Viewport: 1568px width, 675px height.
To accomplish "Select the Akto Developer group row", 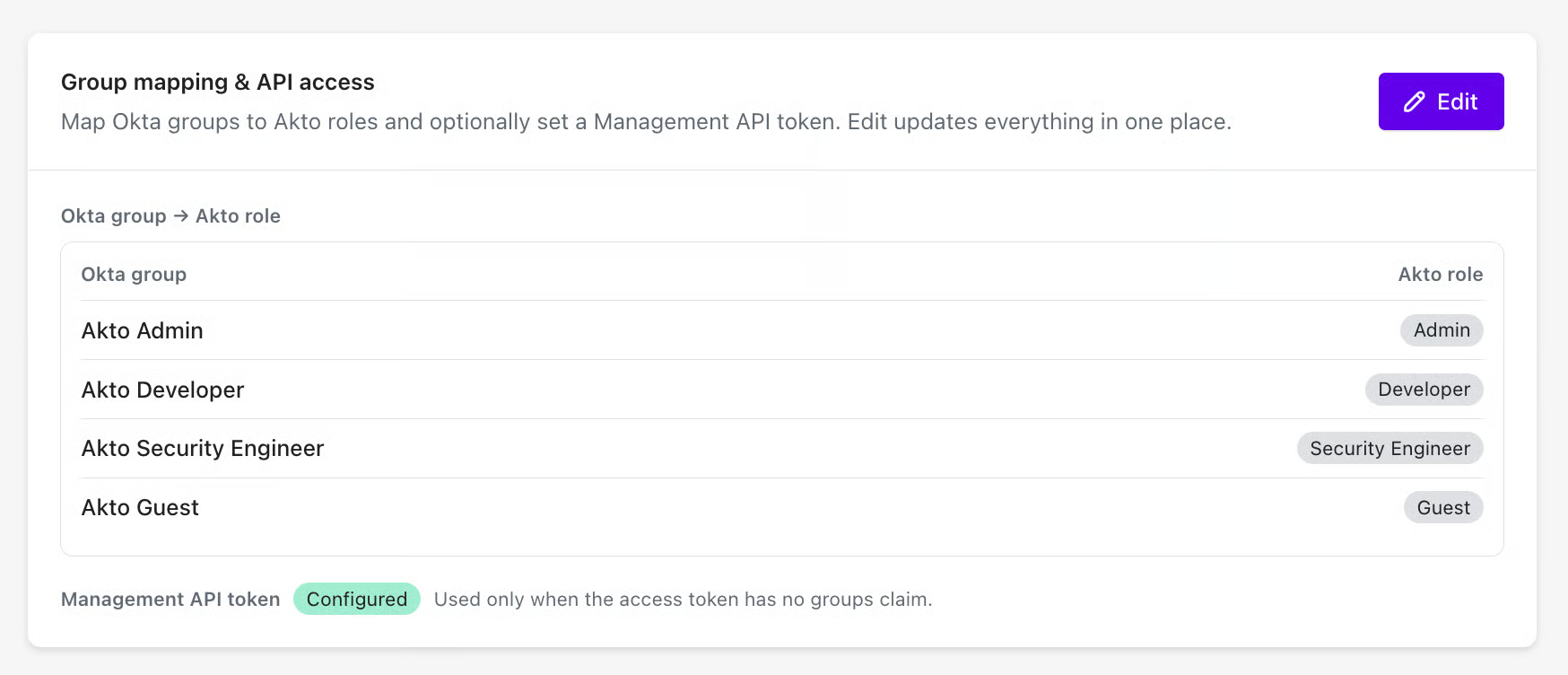I will 163,390.
